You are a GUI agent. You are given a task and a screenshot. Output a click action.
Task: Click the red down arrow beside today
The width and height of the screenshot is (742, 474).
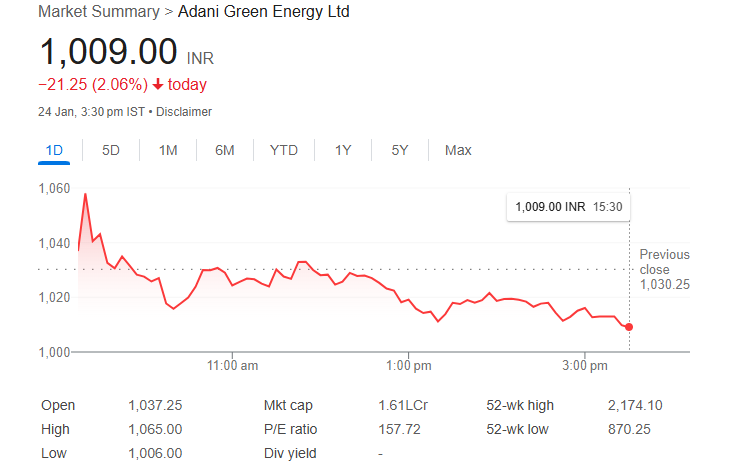[x=158, y=85]
